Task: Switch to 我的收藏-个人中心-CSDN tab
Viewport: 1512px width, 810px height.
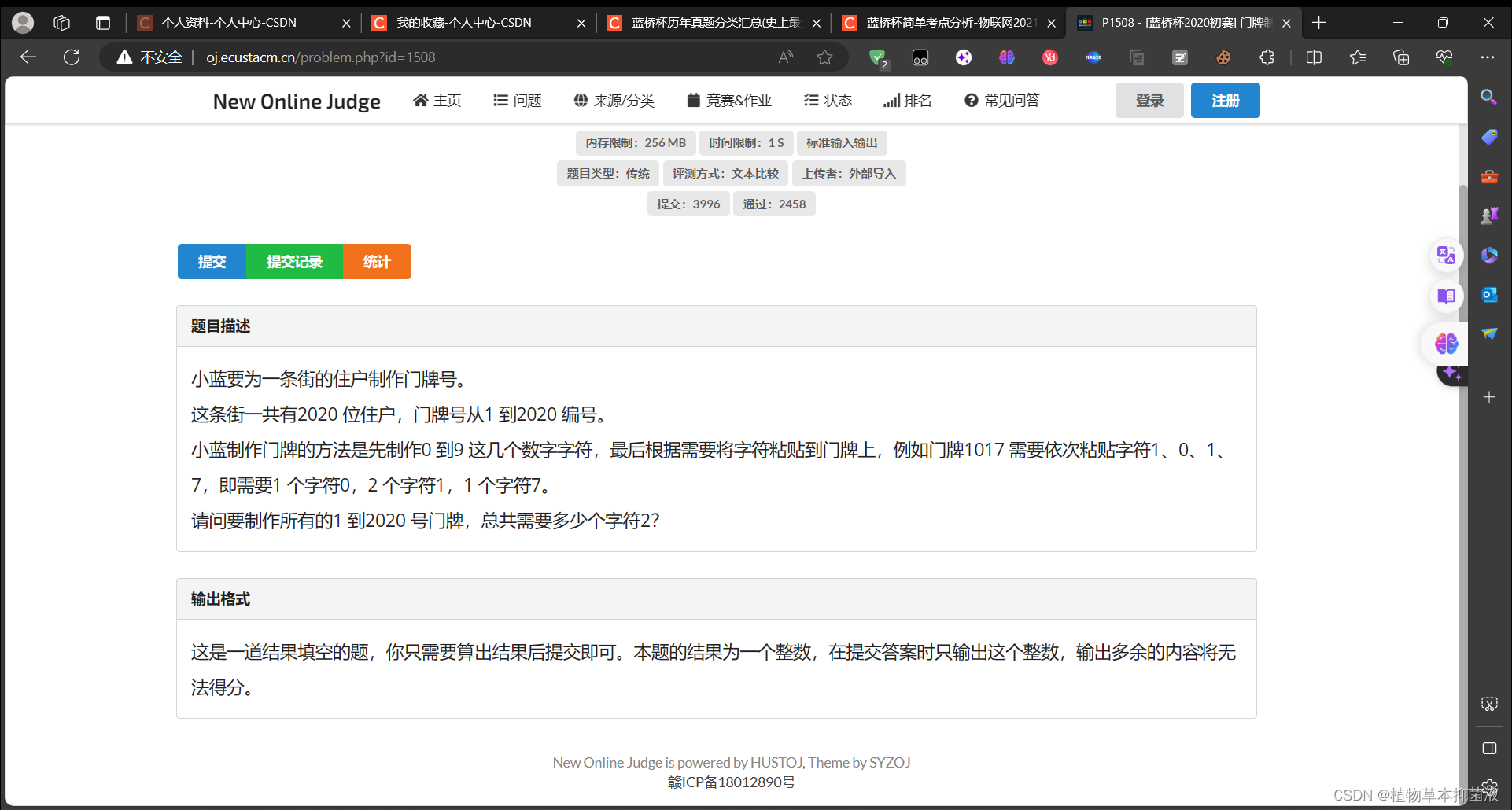Action: click(477, 23)
